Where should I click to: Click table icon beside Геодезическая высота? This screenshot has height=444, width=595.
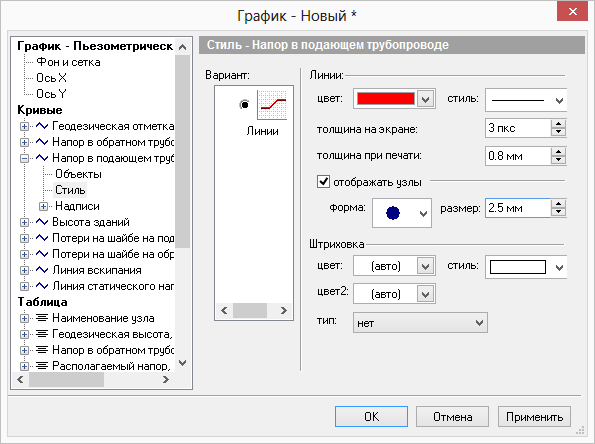click(x=42, y=334)
